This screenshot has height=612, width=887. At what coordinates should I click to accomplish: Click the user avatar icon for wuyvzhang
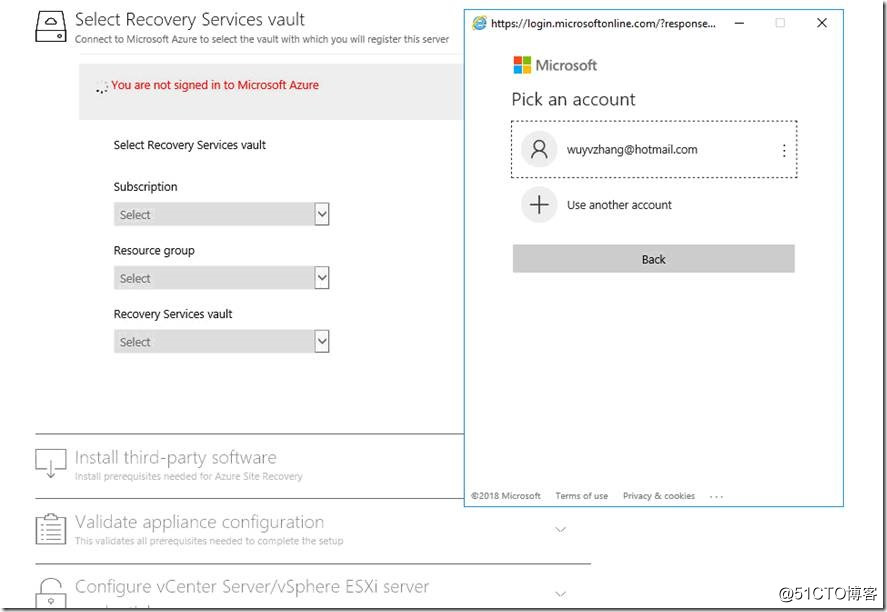pyautogui.click(x=539, y=149)
